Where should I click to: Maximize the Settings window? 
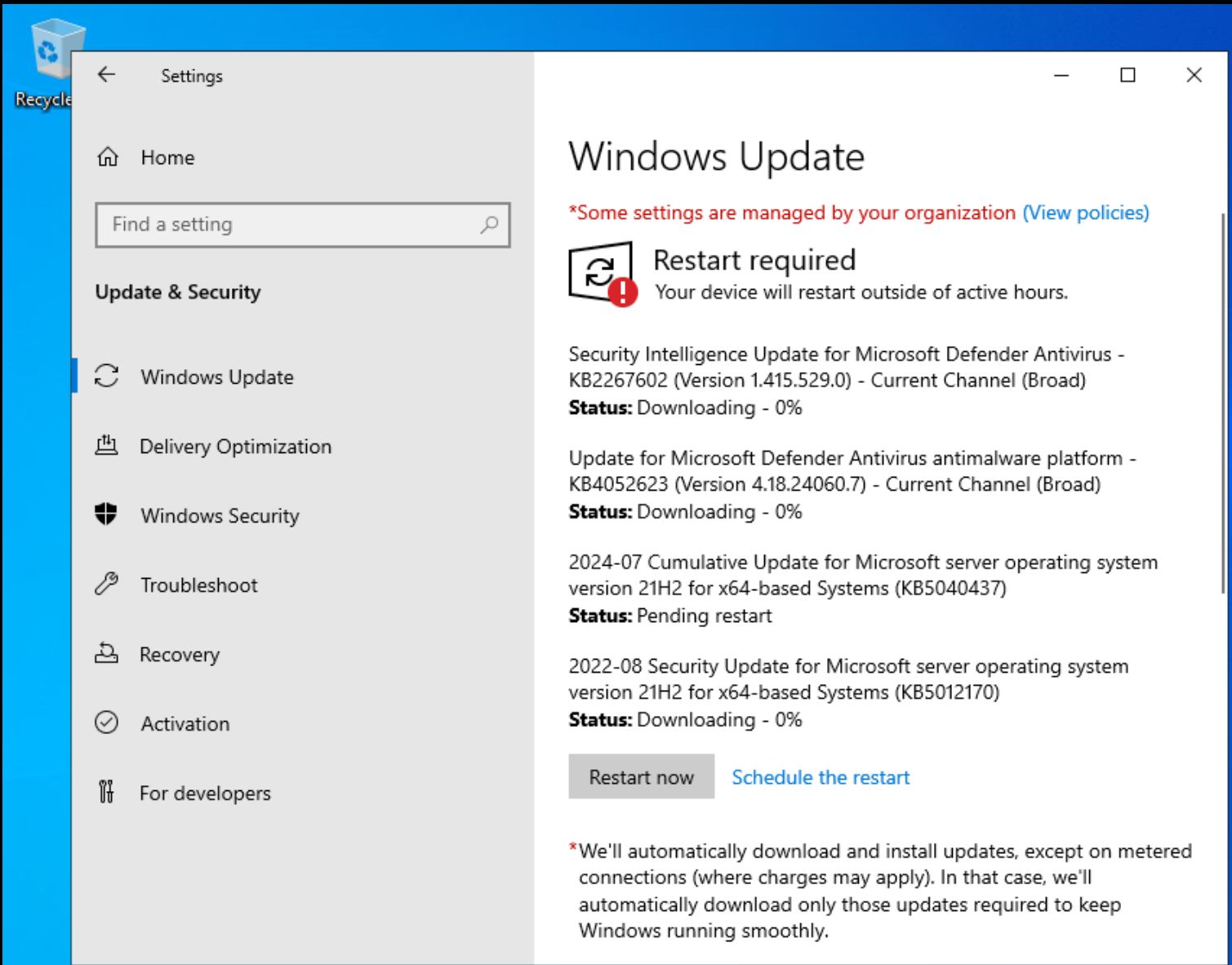[1127, 75]
